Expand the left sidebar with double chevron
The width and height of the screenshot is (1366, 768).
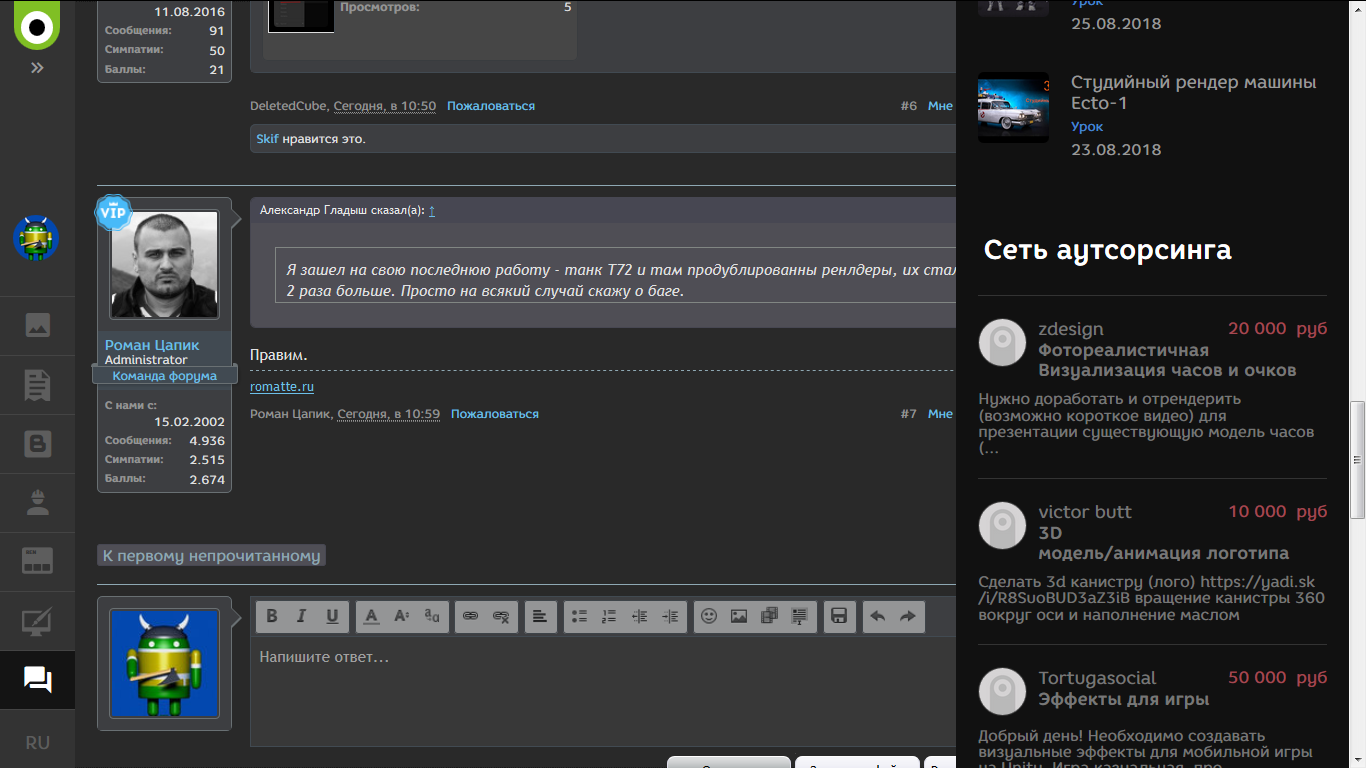click(37, 68)
